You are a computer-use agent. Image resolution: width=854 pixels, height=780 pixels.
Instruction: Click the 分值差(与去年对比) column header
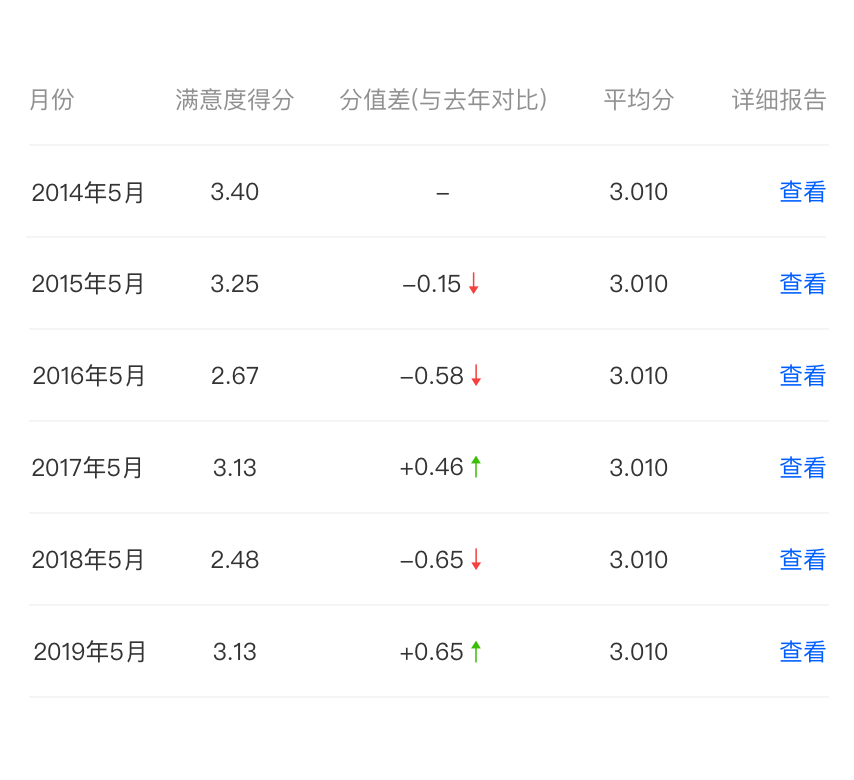pyautogui.click(x=443, y=100)
